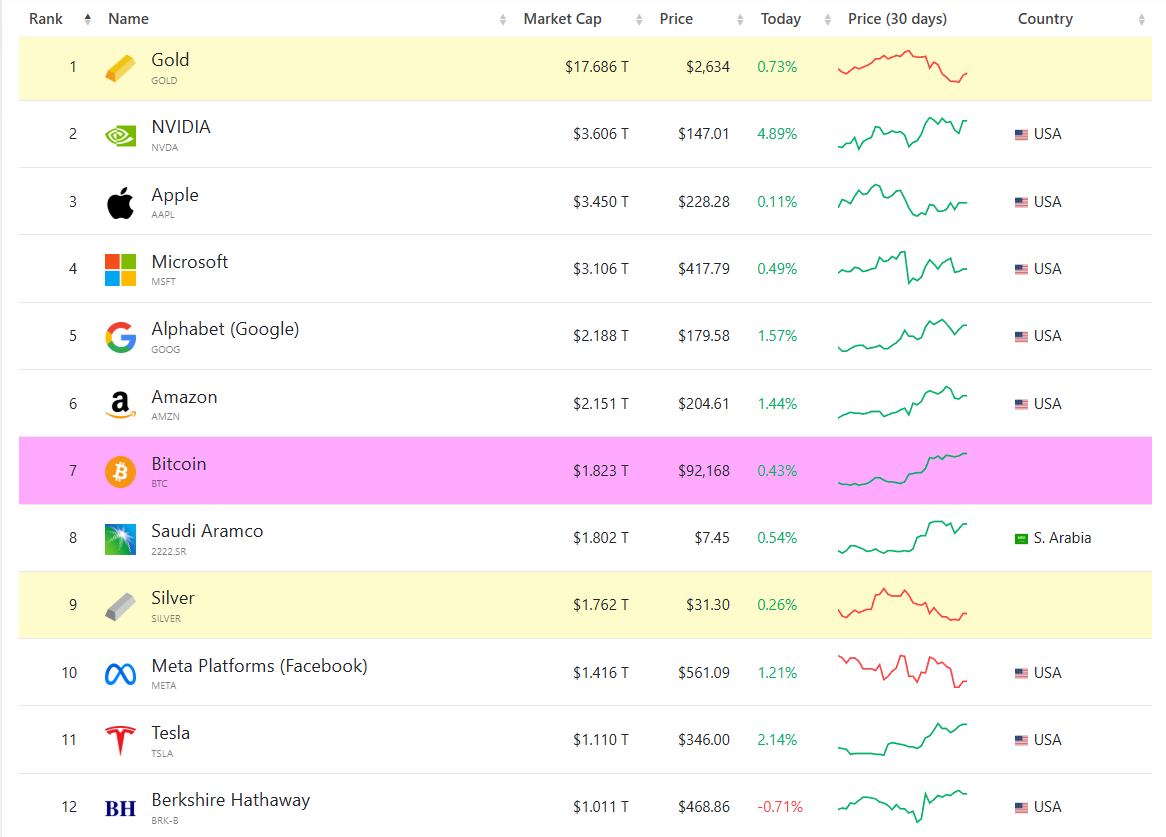The width and height of the screenshot is (1166, 837).
Task: Open the Silver asset link
Action: pos(173,598)
